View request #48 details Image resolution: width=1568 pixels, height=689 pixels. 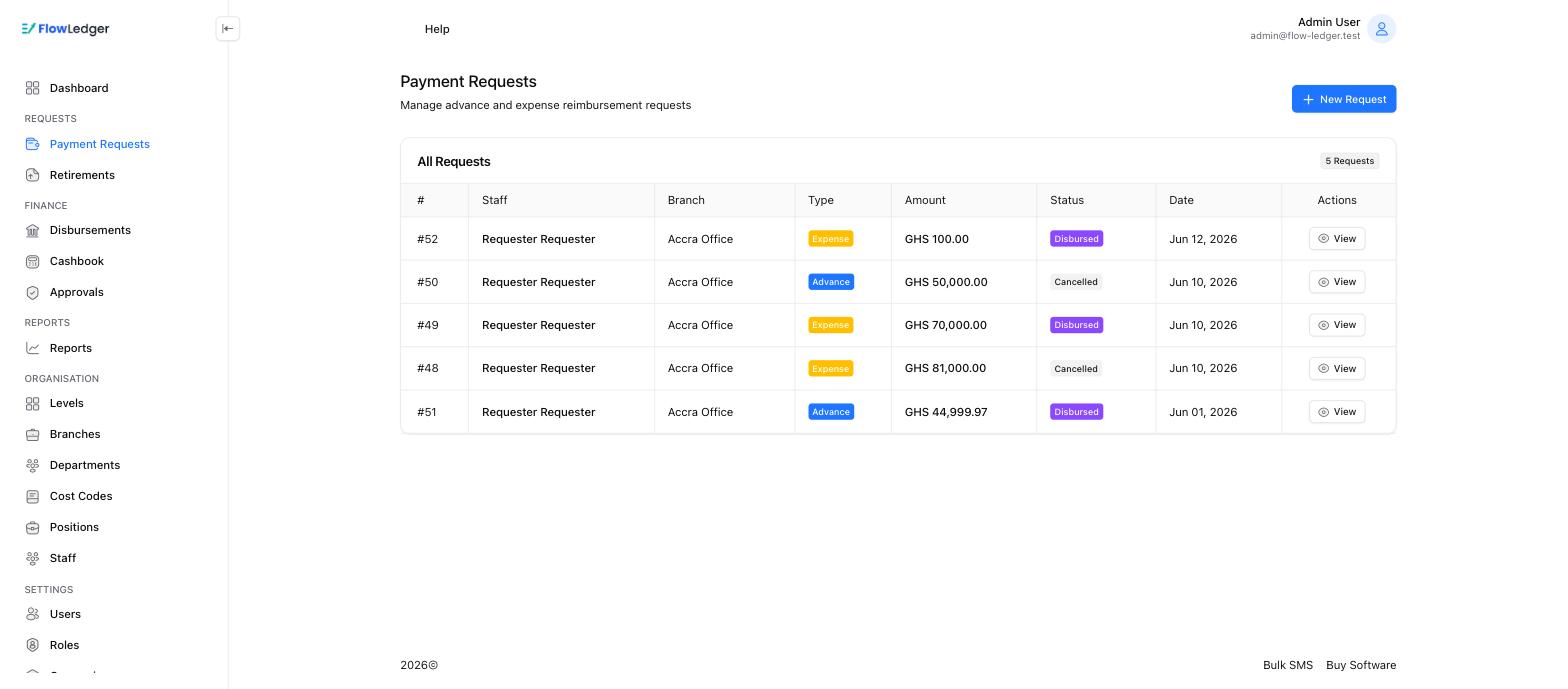1337,369
